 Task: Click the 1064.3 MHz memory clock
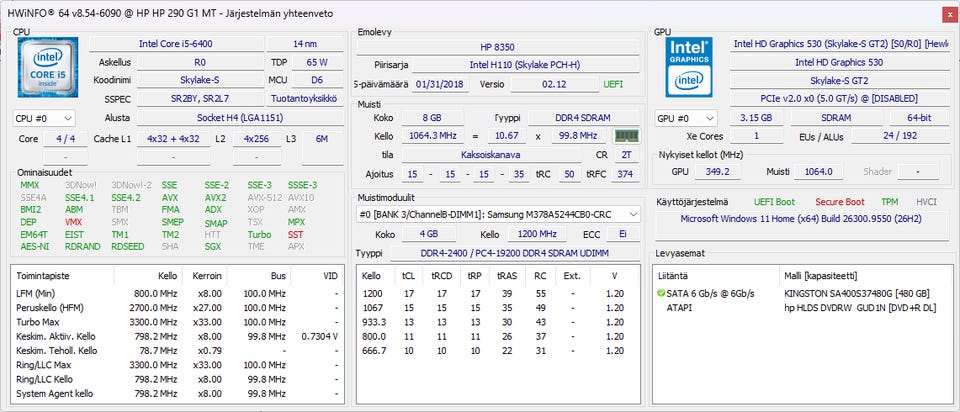[x=432, y=136]
